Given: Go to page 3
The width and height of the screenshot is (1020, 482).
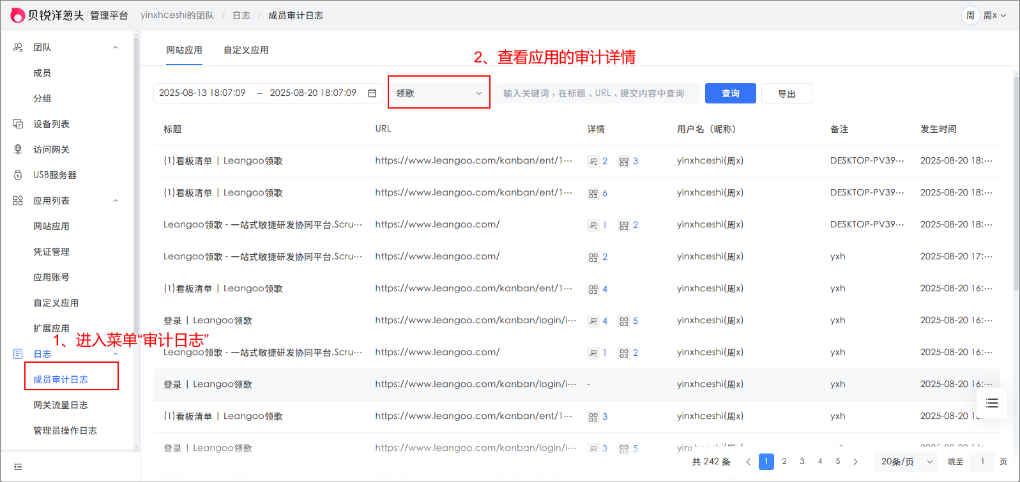Looking at the screenshot, I should click(802, 461).
